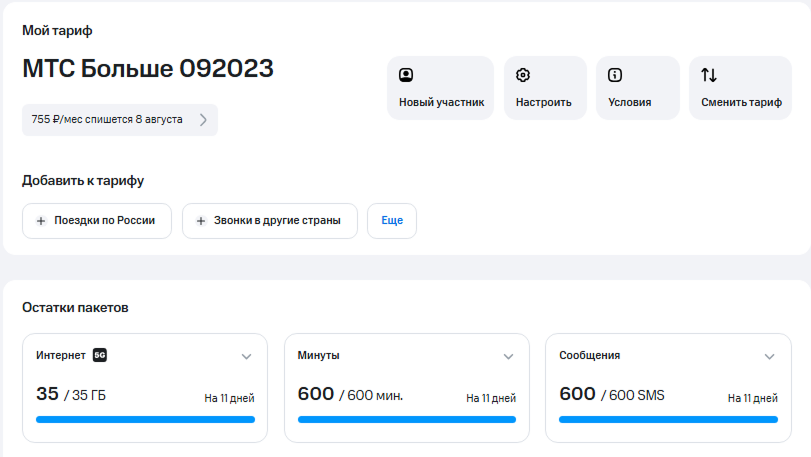Viewport: 811px width, 457px height.
Task: Open the 755 ₽/мес payment details chevron
Action: (203, 120)
